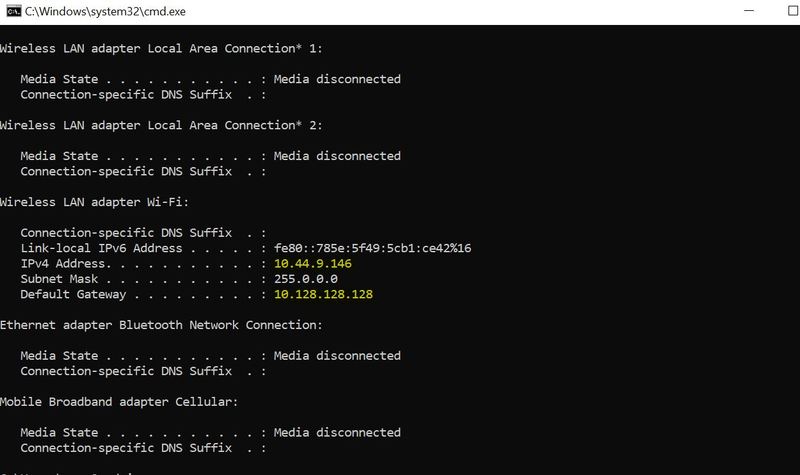
Task: Click the default gateway value 10.128.128.128
Action: pos(323,294)
